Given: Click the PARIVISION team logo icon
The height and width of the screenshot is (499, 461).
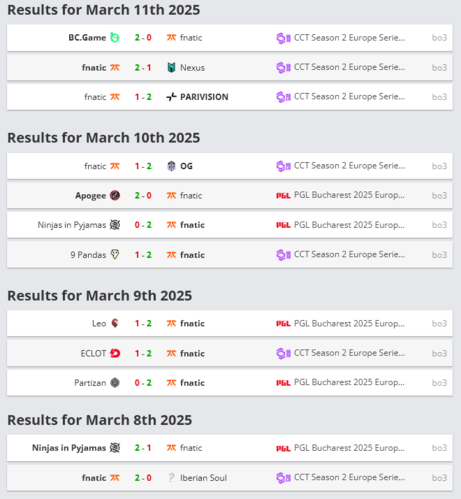Looking at the screenshot, I should (x=171, y=97).
